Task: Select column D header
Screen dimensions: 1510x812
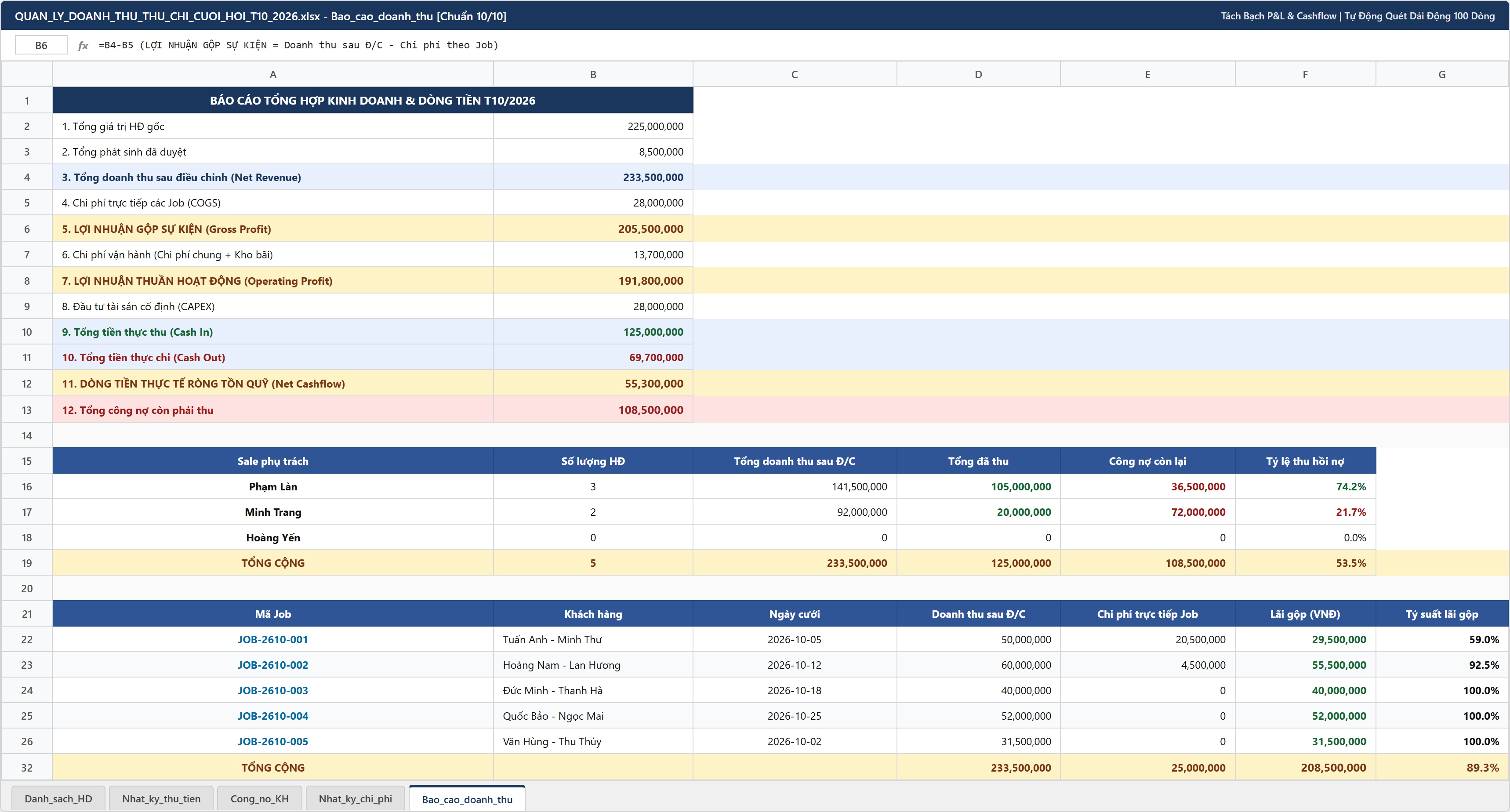Action: pyautogui.click(x=978, y=74)
